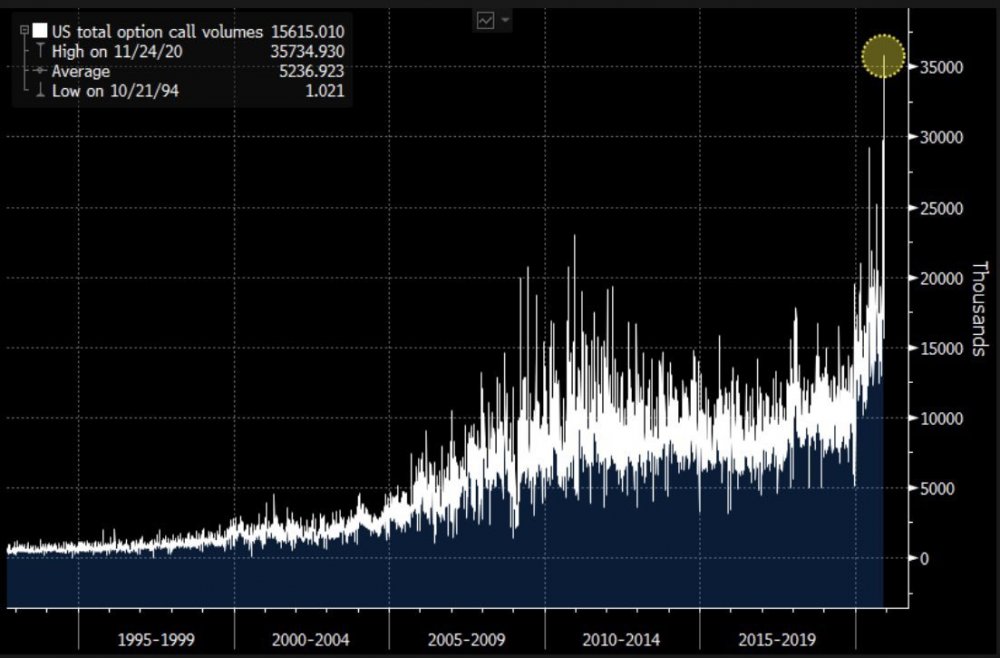
Task: Click the 2005-2009 time axis label
Action: click(x=467, y=640)
